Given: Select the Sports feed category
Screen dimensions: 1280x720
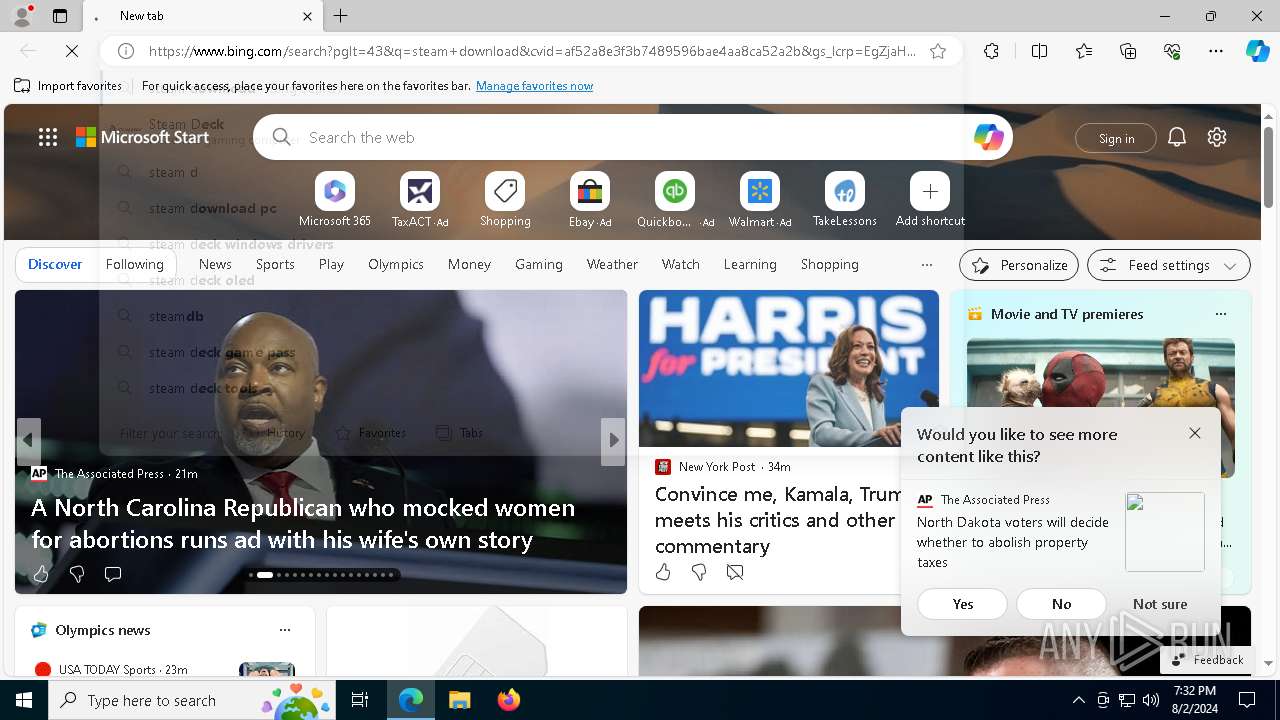Looking at the screenshot, I should point(275,264).
